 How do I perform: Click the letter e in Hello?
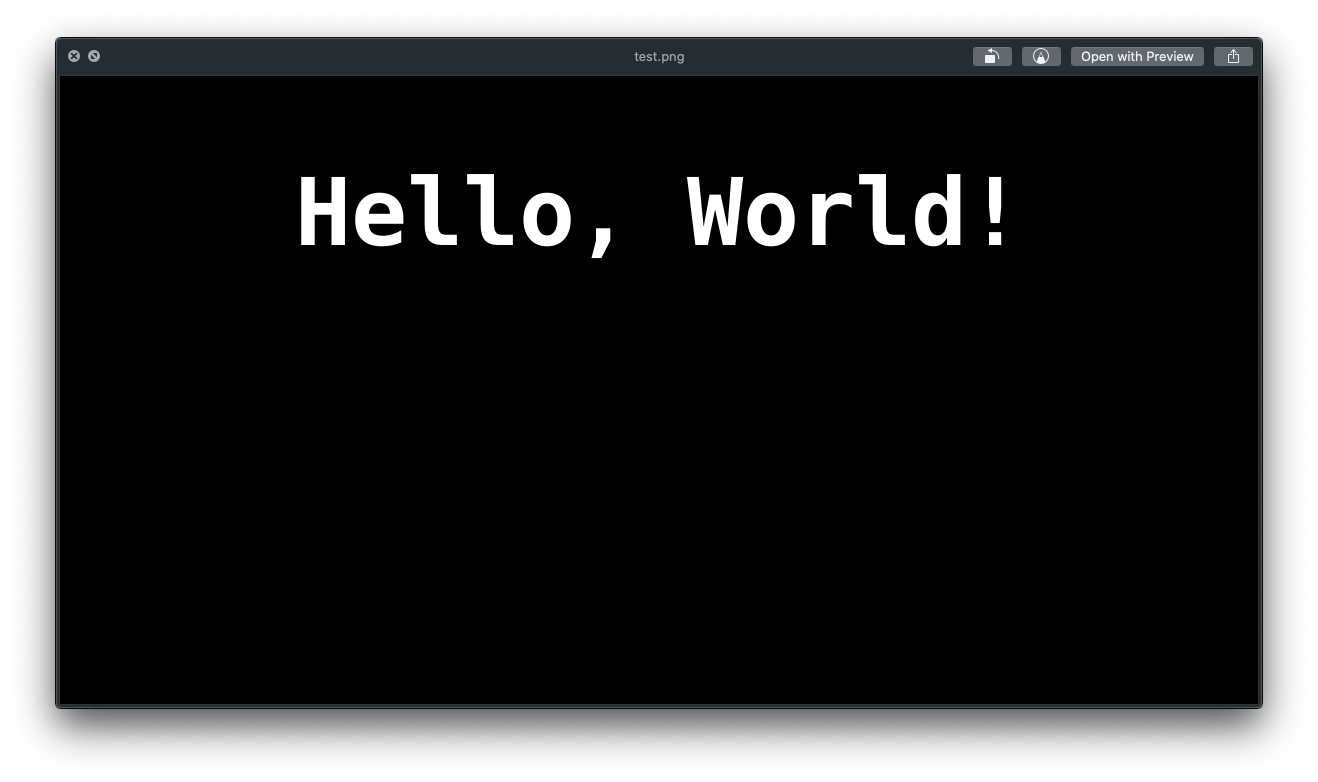380,219
